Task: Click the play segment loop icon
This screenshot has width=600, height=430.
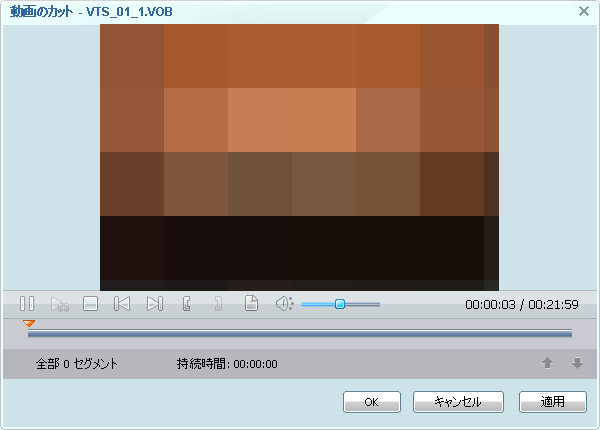Action: 59,304
